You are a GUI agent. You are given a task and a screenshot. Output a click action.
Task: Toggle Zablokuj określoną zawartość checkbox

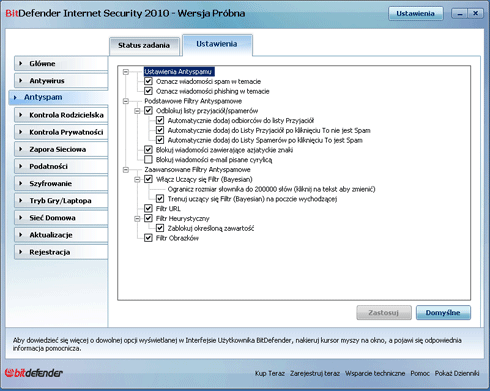tap(160, 228)
